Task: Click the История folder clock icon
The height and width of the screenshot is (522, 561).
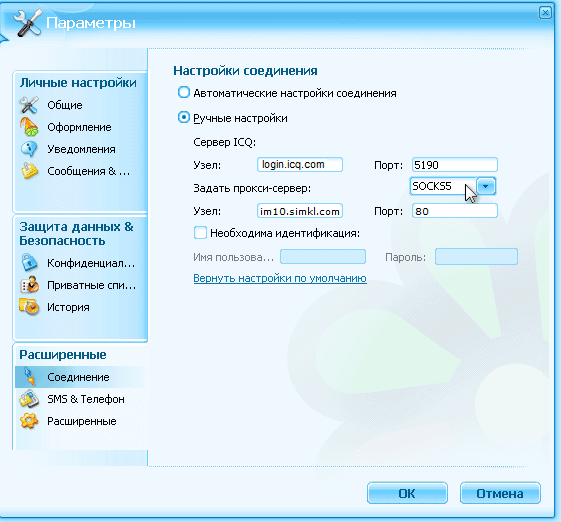Action: (x=29, y=307)
